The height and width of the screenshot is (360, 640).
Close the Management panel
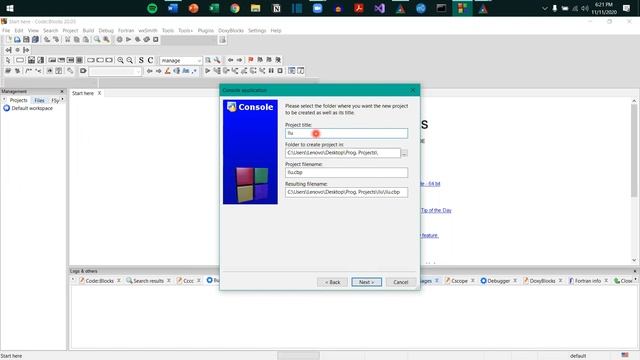click(62, 91)
